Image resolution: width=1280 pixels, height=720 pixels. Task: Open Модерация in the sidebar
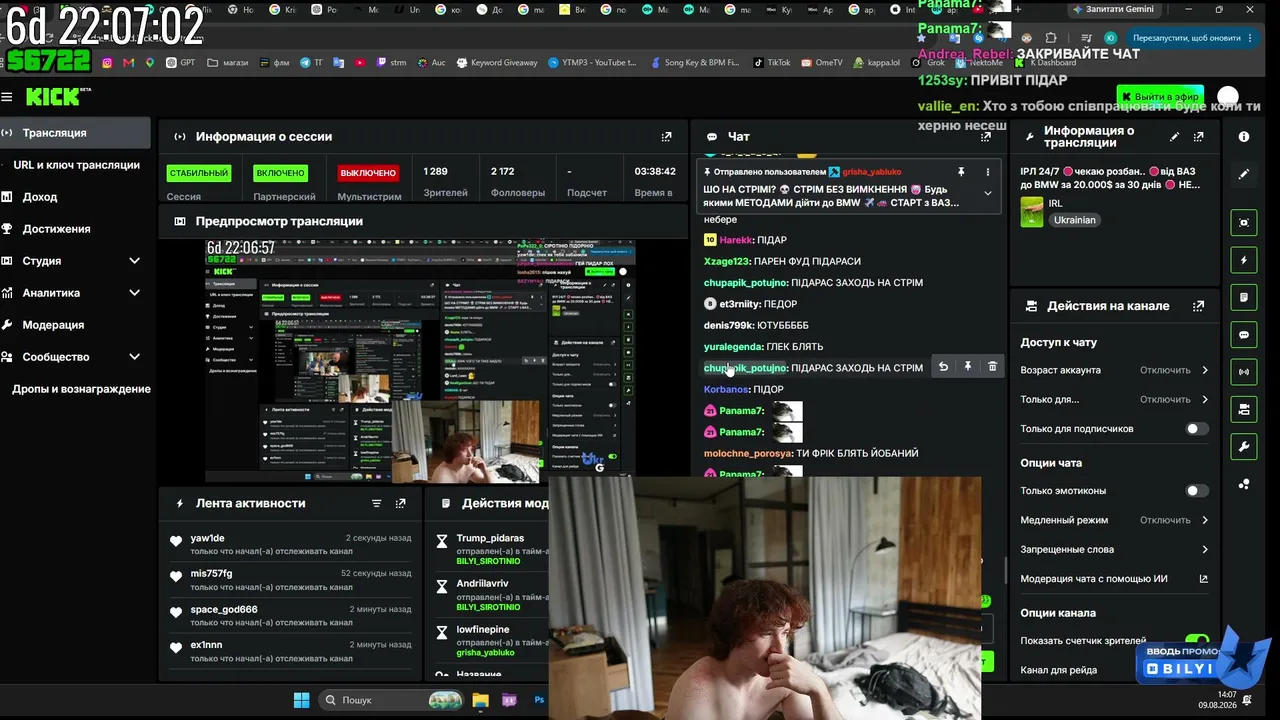[75, 325]
